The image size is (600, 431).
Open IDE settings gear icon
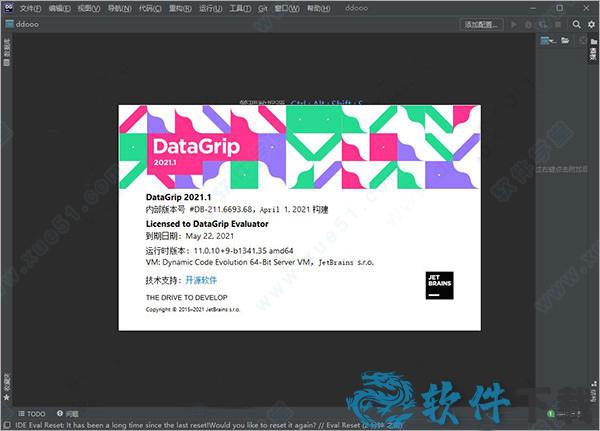coord(591,24)
